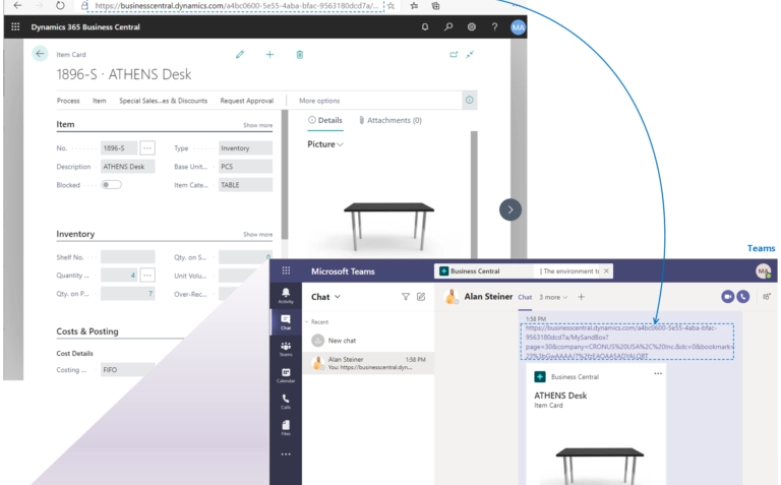Open the settings gear in Business Central
781x485 pixels.
tap(471, 27)
